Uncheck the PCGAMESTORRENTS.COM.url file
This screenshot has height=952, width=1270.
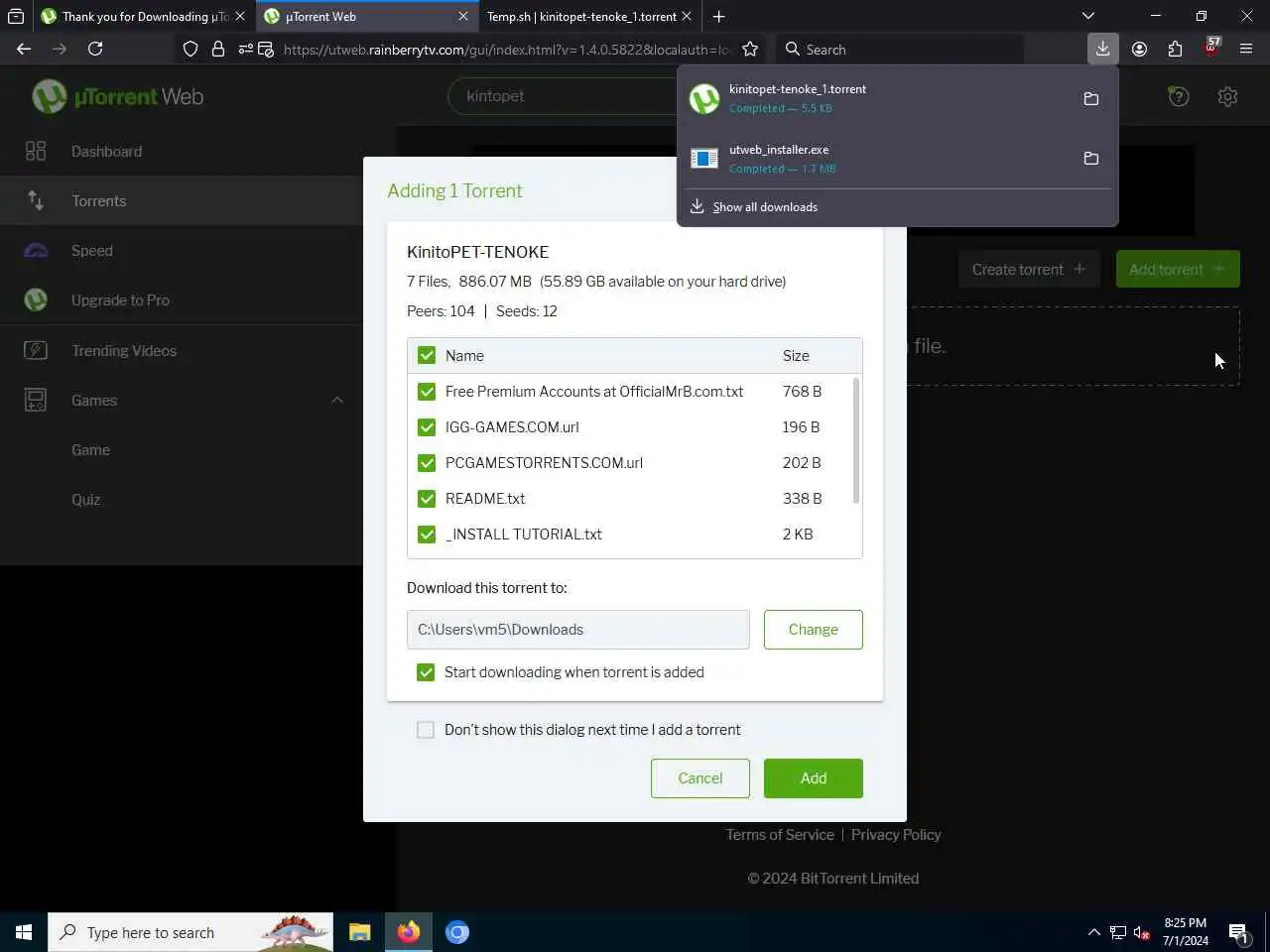(x=427, y=462)
